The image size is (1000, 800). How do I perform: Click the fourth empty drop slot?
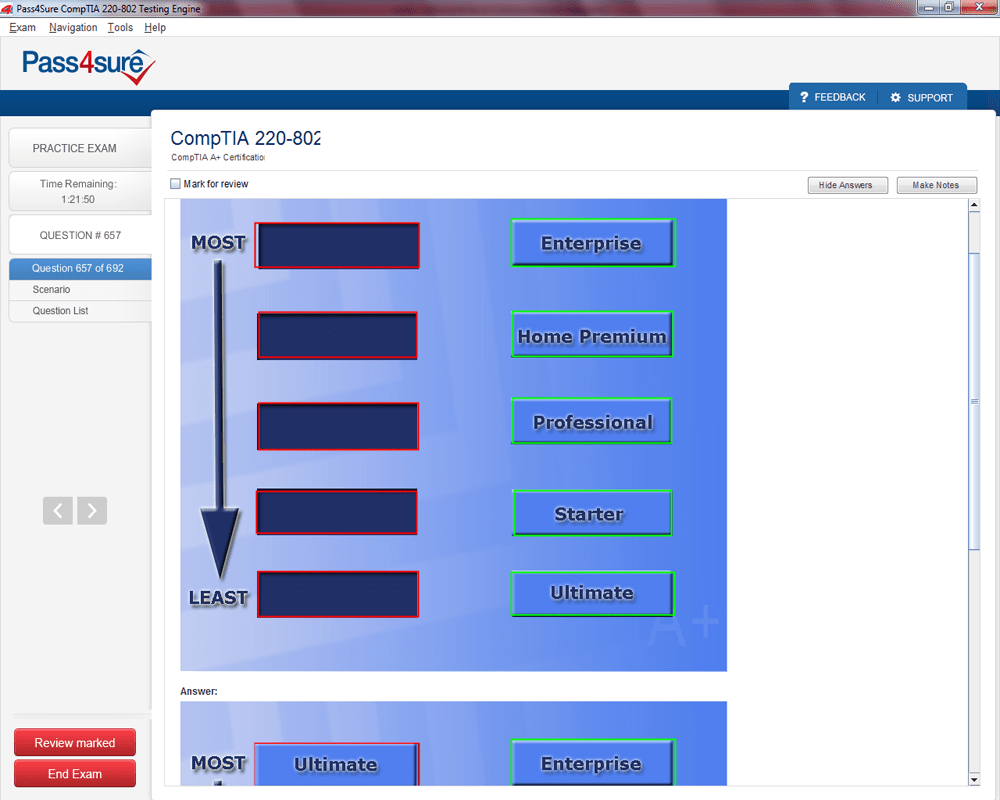337,512
